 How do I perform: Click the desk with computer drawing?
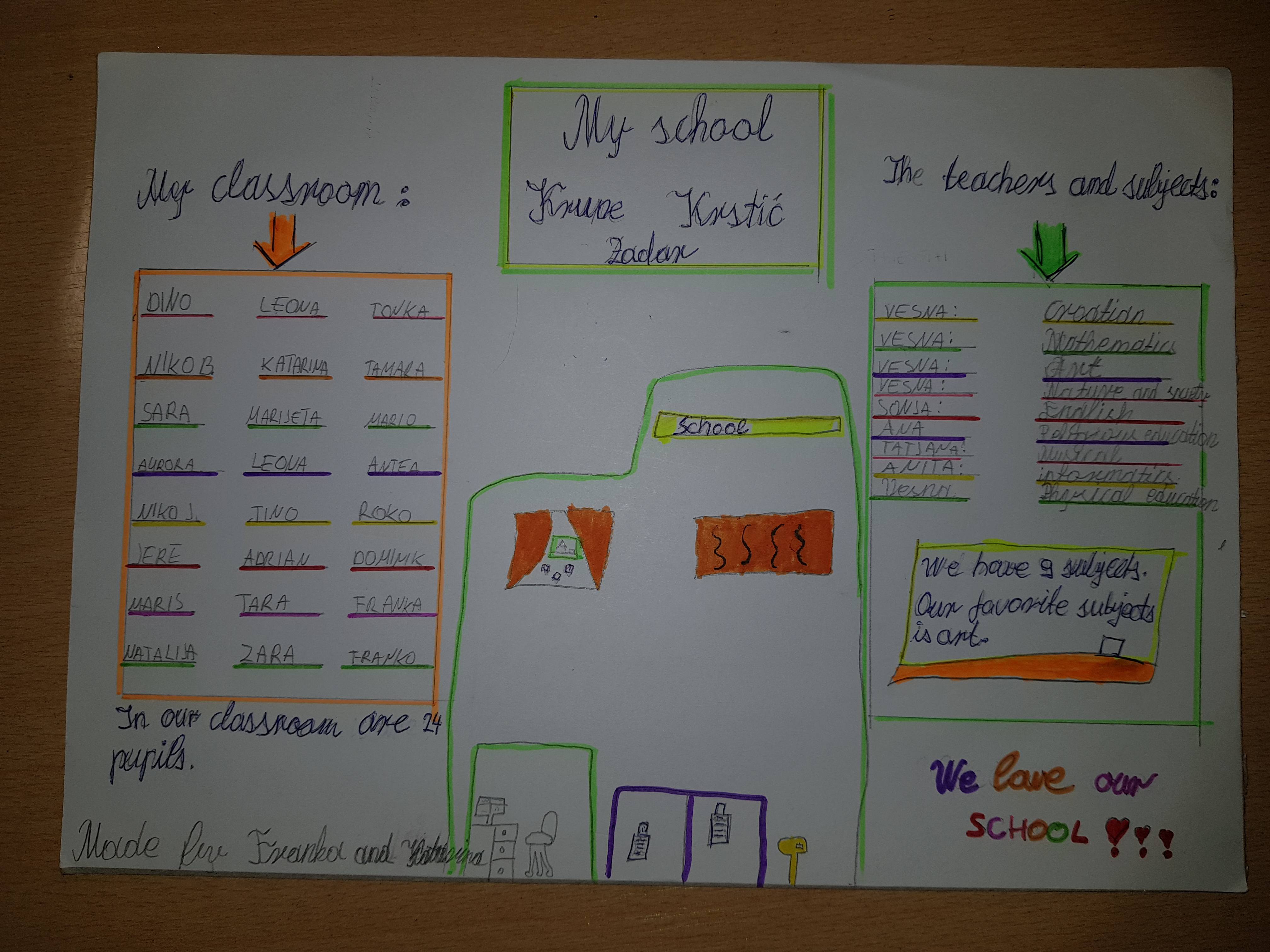click(496, 837)
